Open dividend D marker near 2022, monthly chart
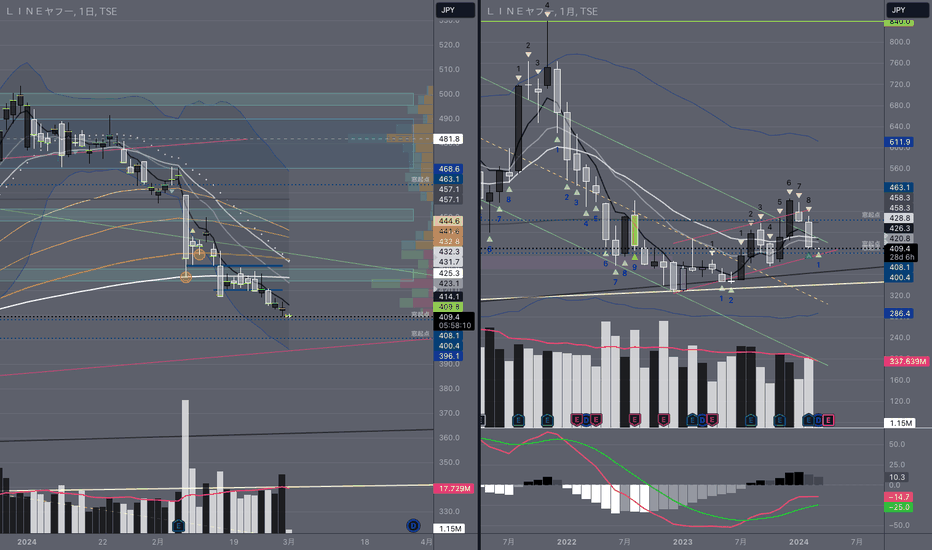 click(x=586, y=420)
